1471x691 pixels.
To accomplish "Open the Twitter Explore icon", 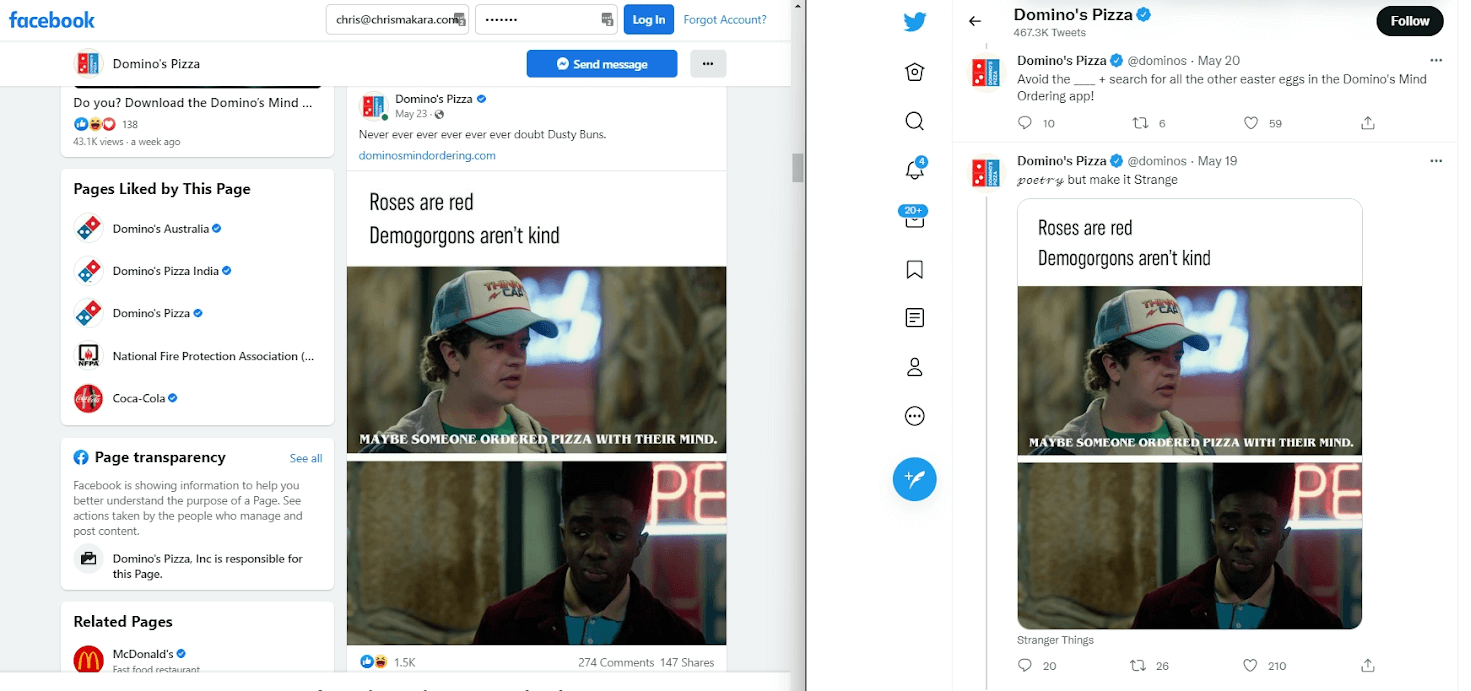I will coord(914,72).
